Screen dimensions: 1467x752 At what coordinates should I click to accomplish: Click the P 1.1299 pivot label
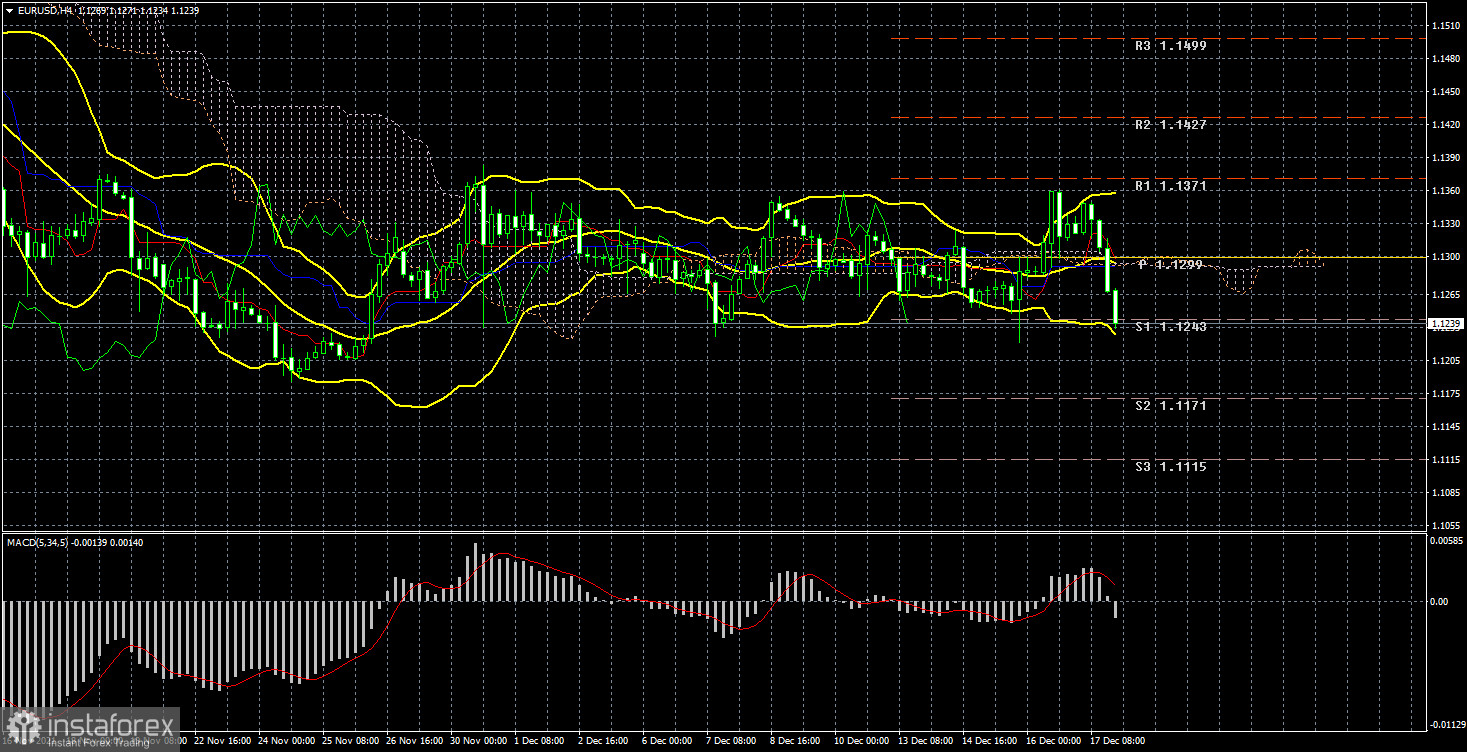tap(1172, 264)
